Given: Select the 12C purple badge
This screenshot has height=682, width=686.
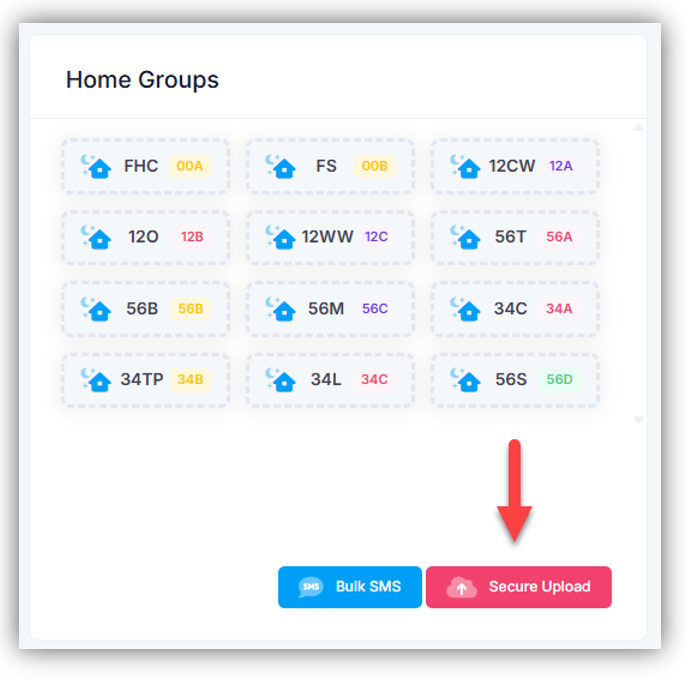Looking at the screenshot, I should click(x=376, y=237).
